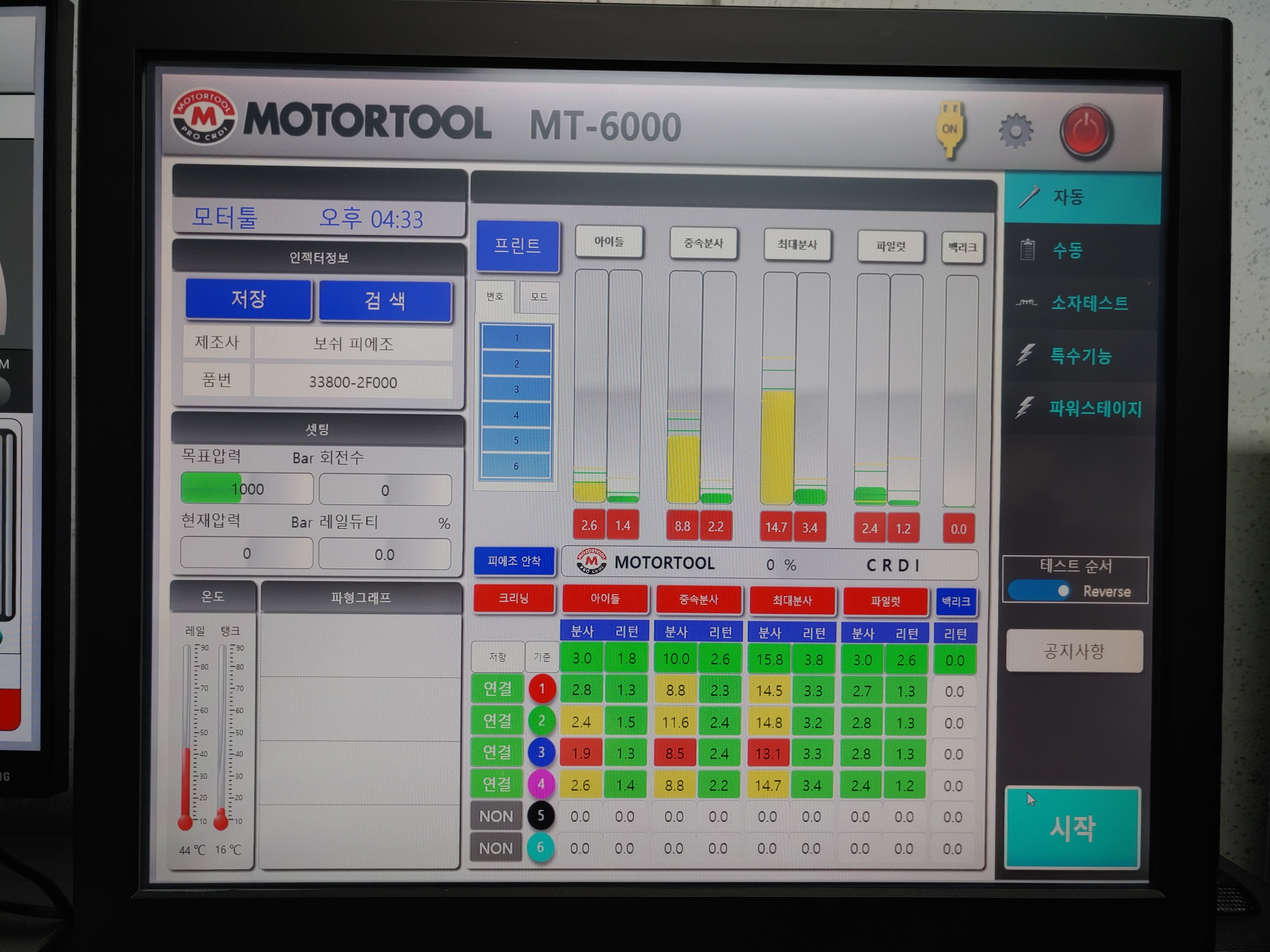Select row 3 in the number list
Image resolution: width=1270 pixels, height=952 pixels.
pos(516,389)
